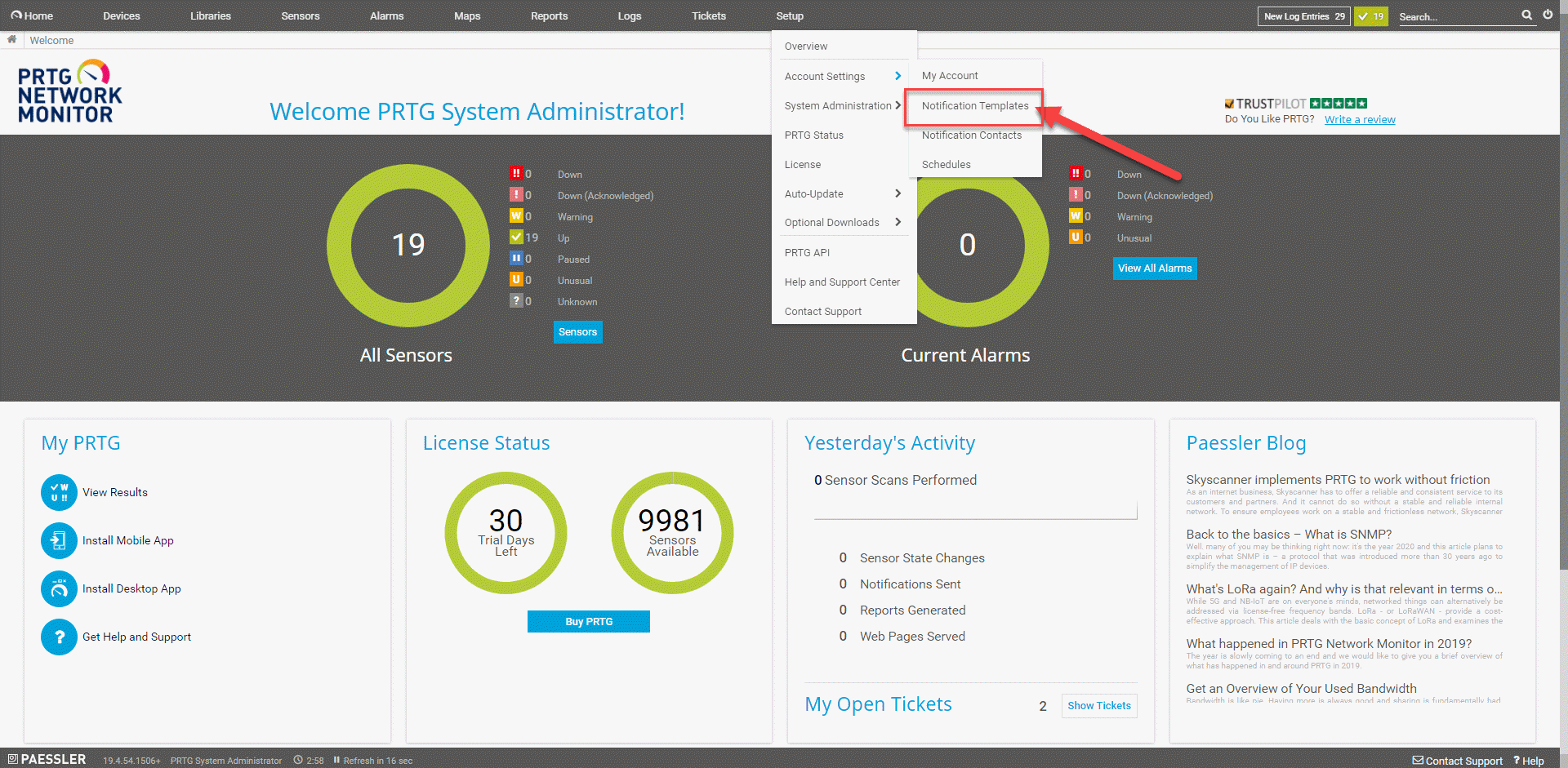Click the View All Alarms button
Image resolution: width=1568 pixels, height=768 pixels.
pos(1154,268)
